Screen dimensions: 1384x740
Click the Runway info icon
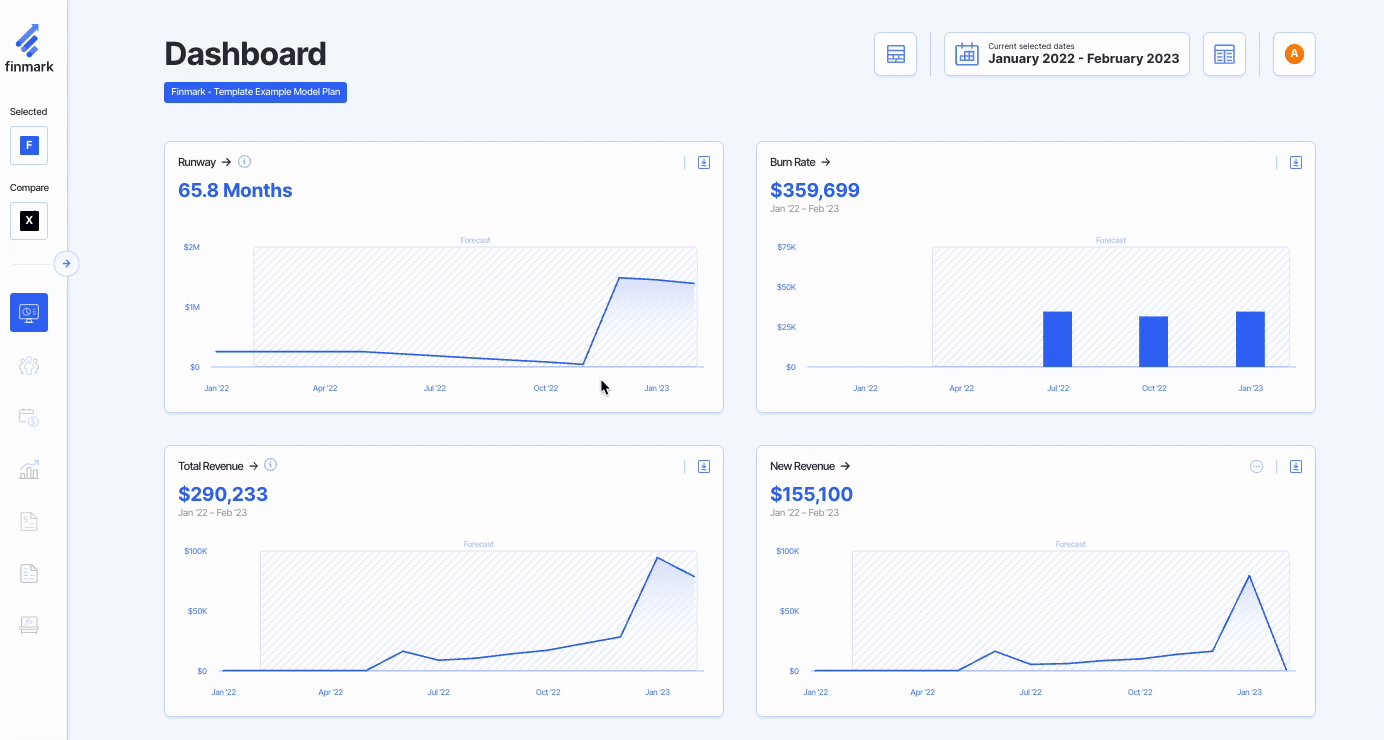click(244, 161)
